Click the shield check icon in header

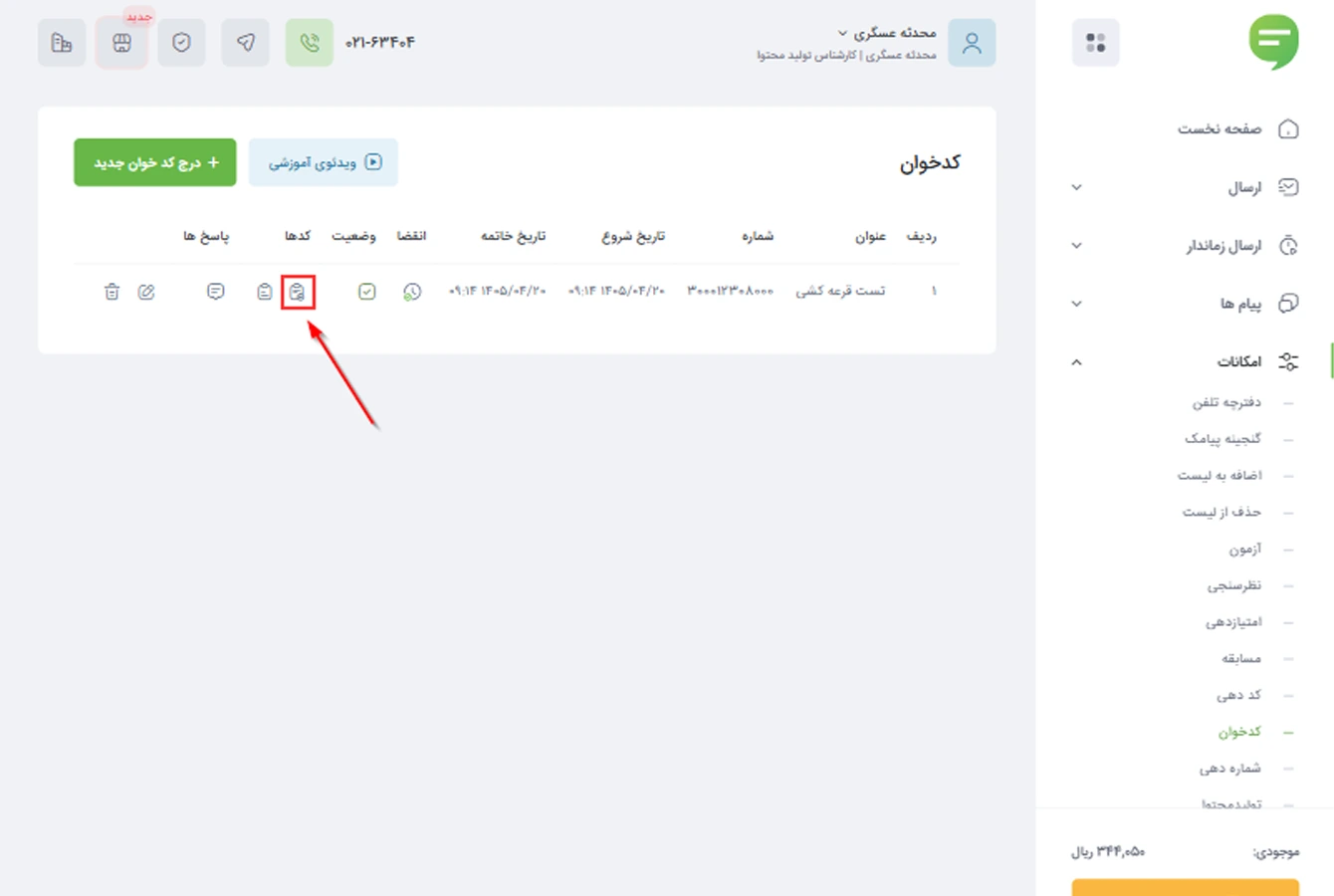tap(181, 43)
